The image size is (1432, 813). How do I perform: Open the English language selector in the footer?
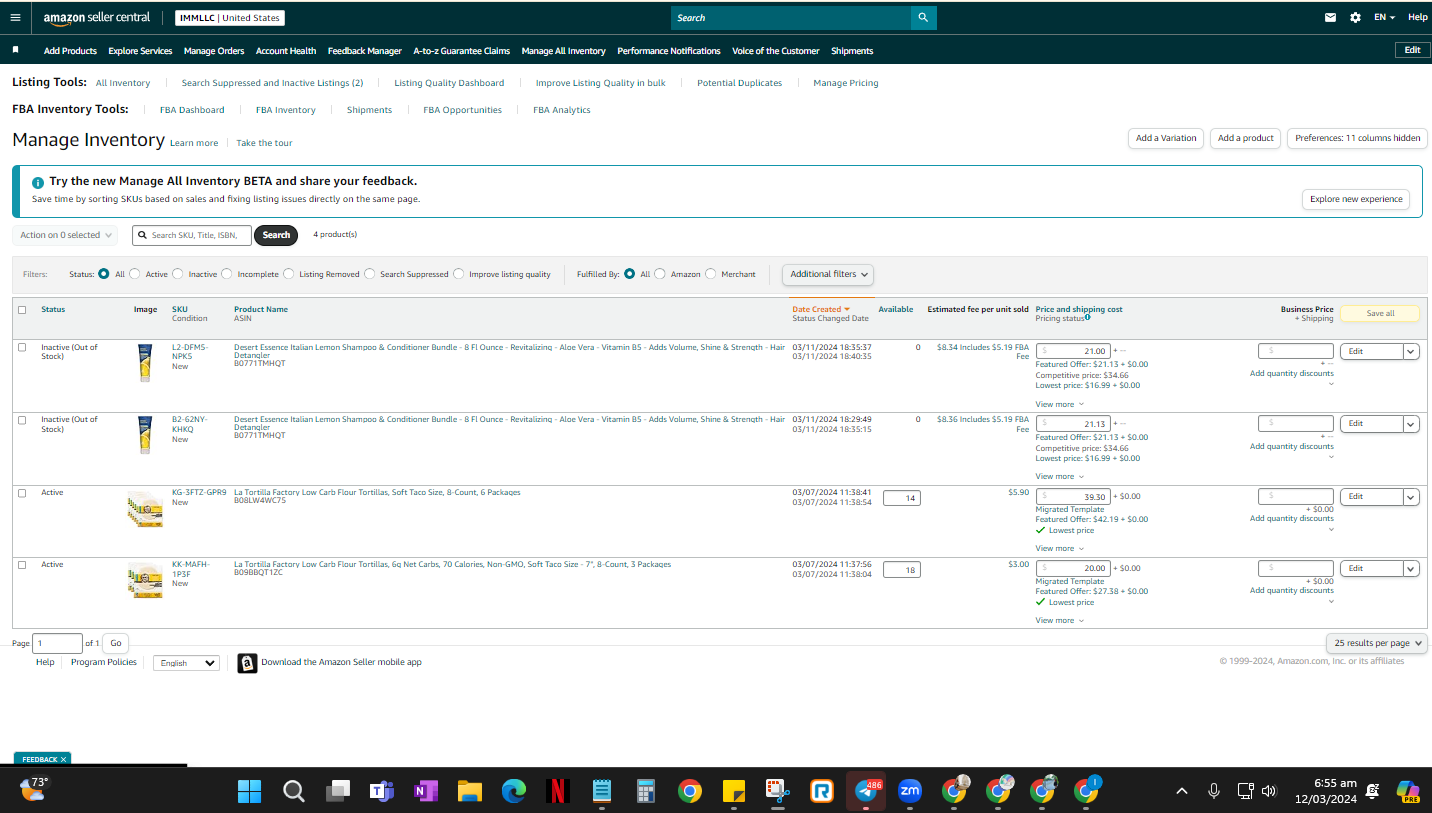click(186, 663)
